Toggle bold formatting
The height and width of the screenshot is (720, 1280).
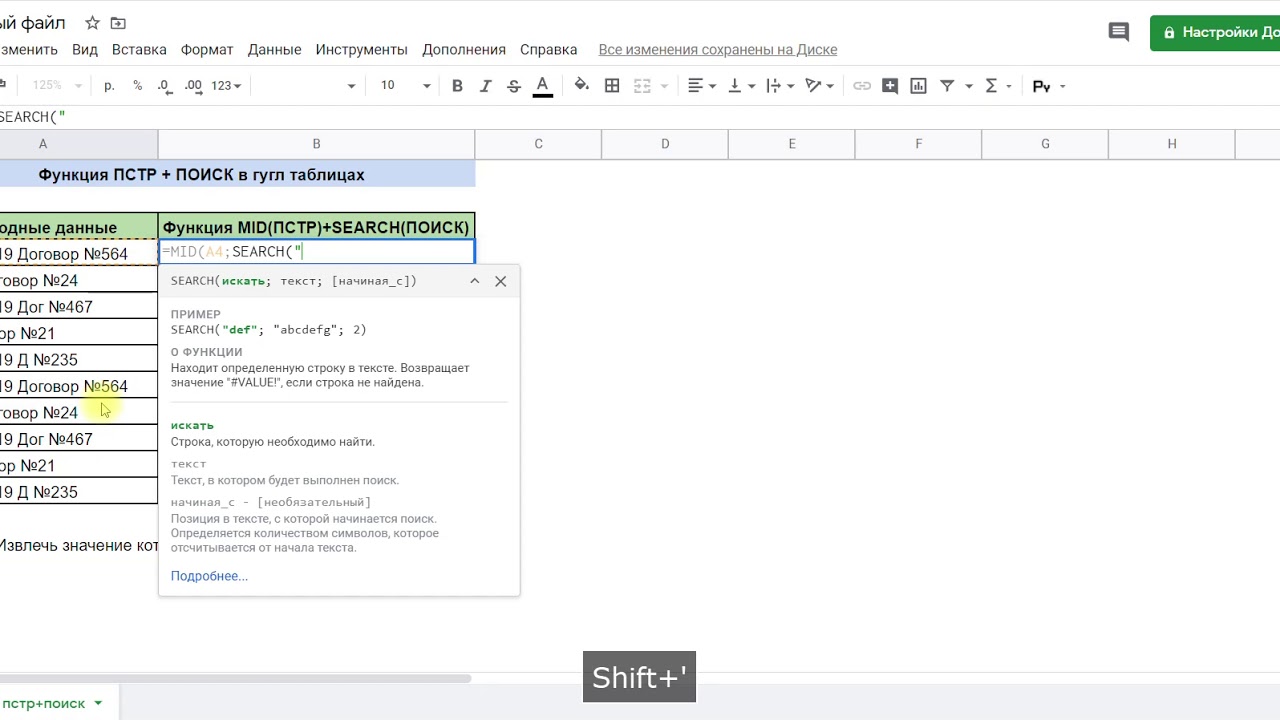pyautogui.click(x=457, y=86)
